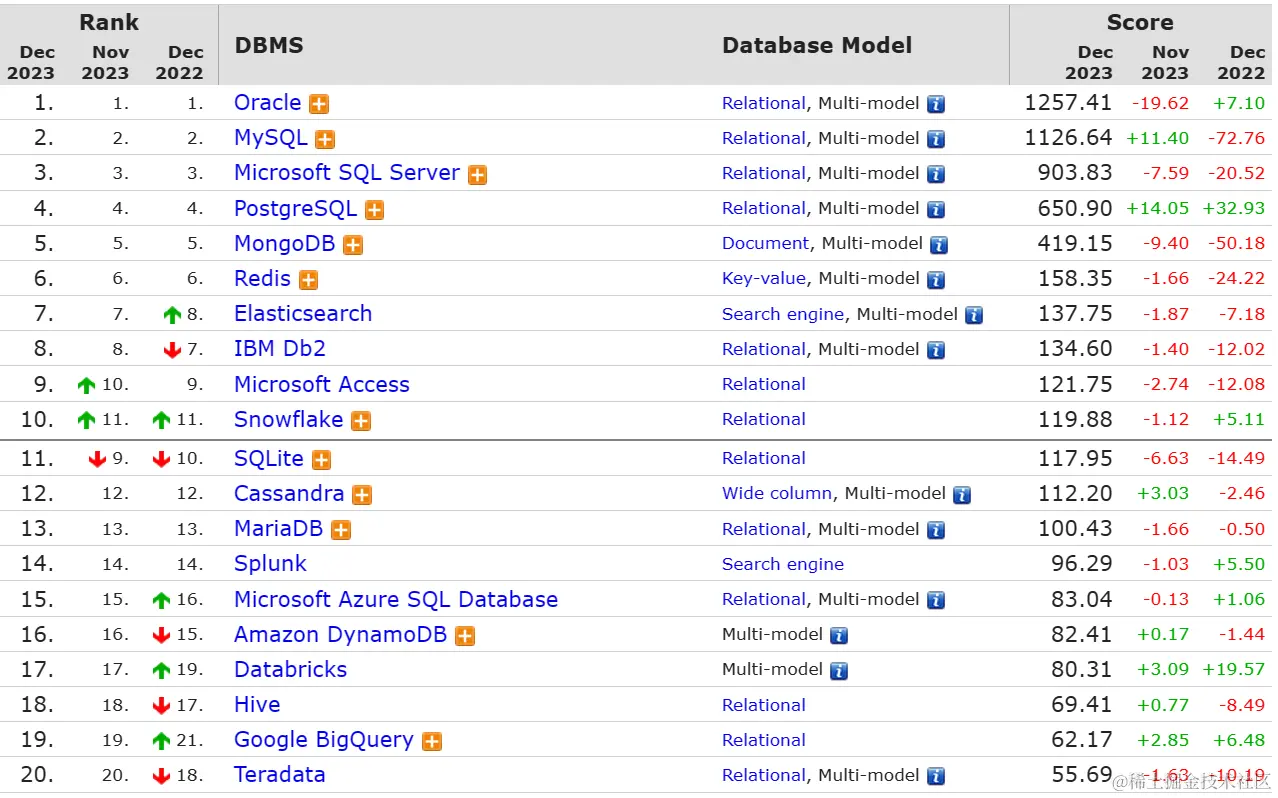This screenshot has width=1278, height=798.
Task: Click the plus icon next to Snowflake
Action: [x=361, y=421]
